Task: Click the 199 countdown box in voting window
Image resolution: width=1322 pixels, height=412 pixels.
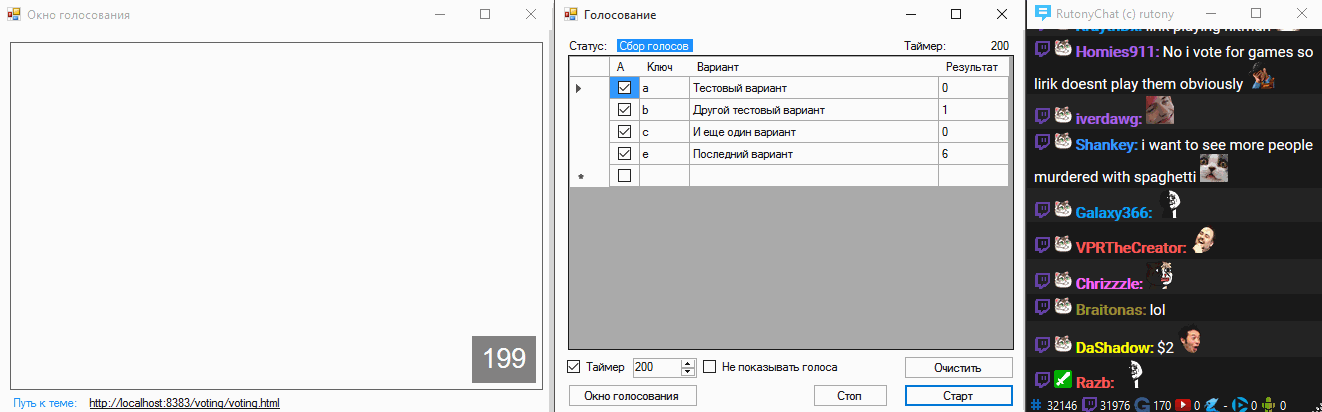Action: tap(504, 359)
